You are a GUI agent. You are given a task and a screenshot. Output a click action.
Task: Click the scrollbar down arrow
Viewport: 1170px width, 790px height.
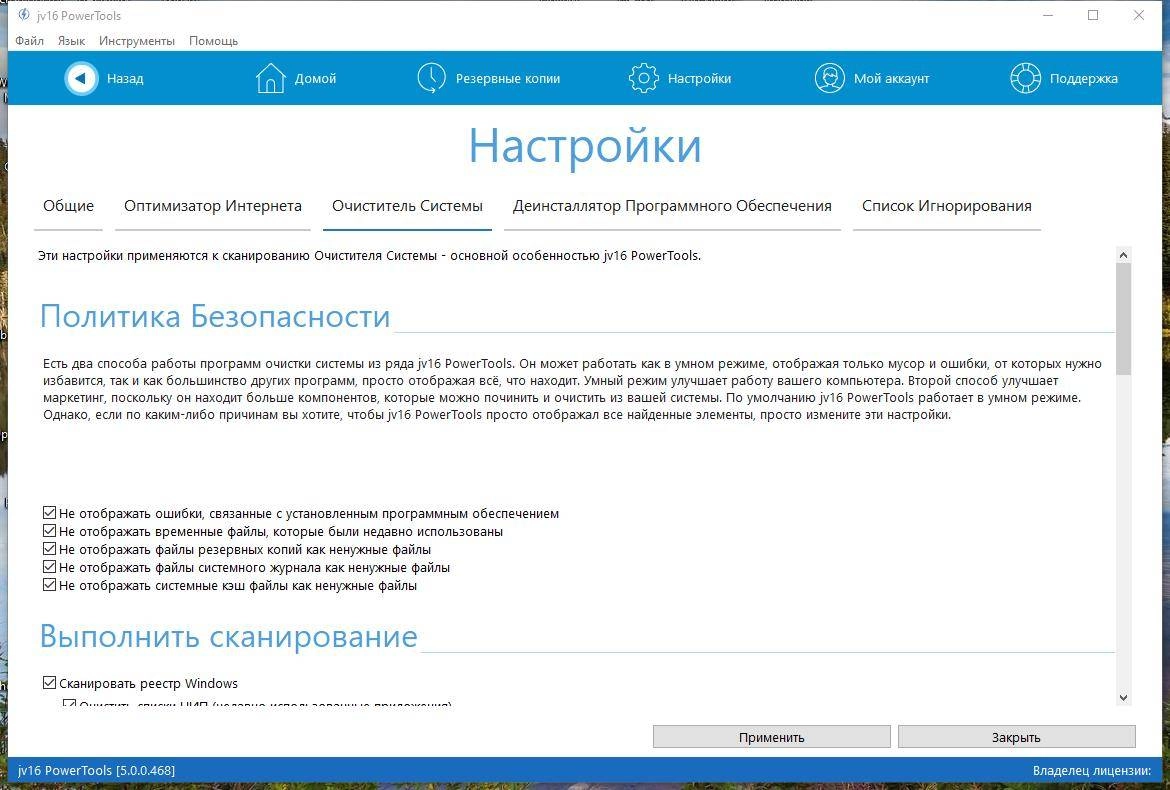tap(1124, 697)
